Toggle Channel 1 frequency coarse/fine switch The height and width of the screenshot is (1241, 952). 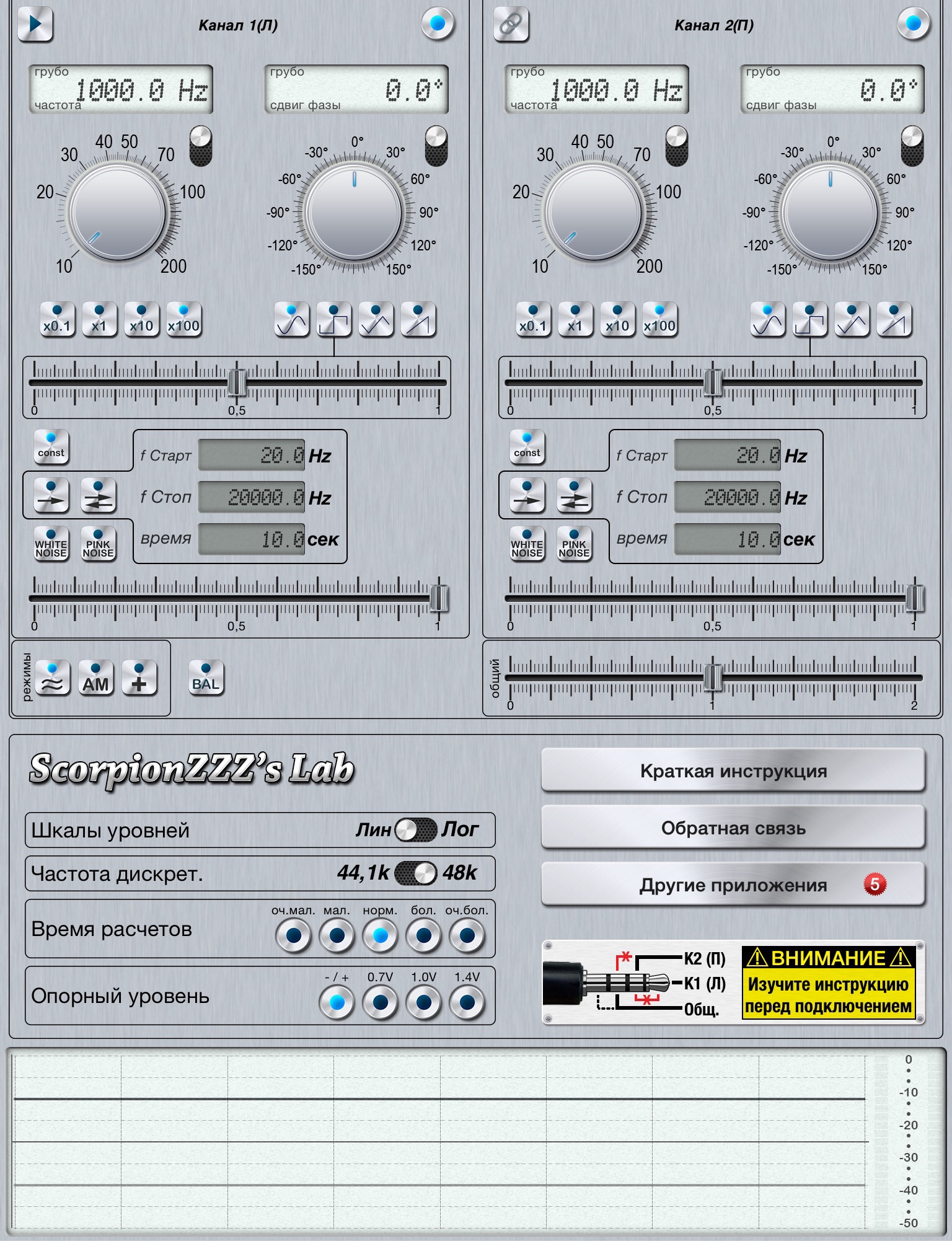200,146
